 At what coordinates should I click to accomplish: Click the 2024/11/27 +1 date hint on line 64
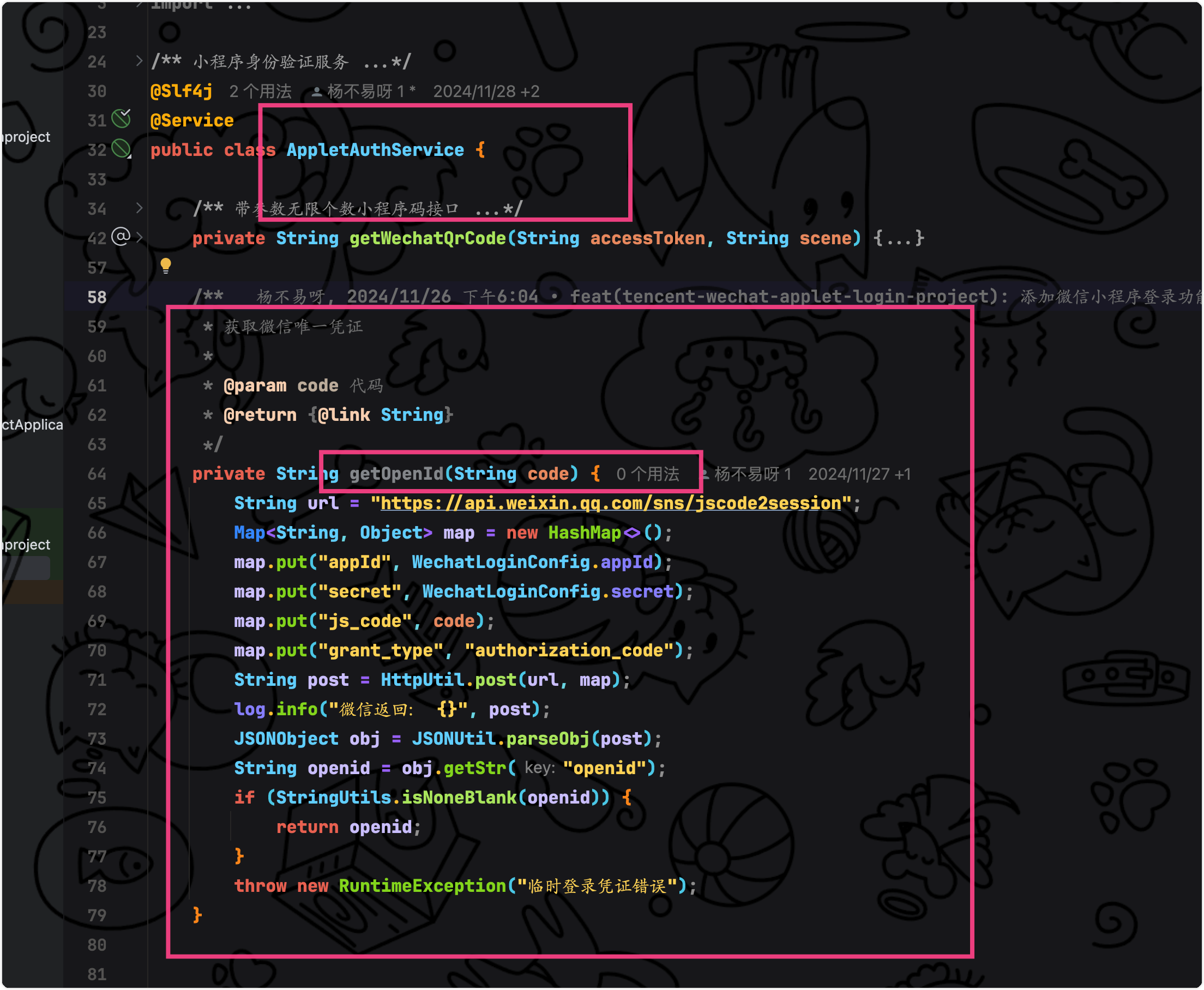pyautogui.click(x=859, y=474)
